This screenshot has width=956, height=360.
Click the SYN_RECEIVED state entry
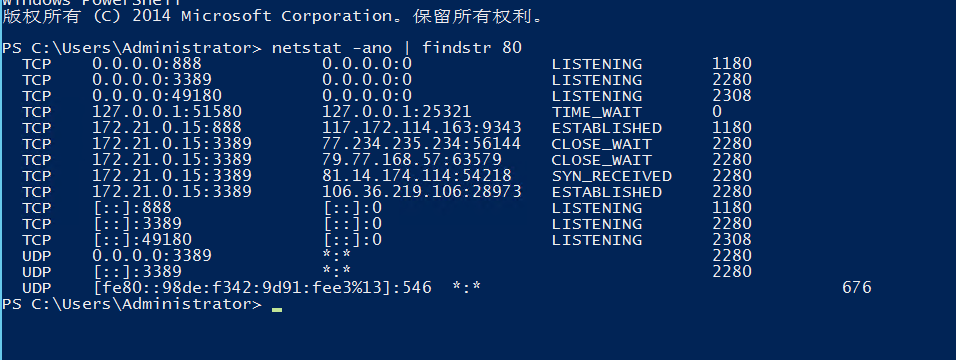[612, 176]
